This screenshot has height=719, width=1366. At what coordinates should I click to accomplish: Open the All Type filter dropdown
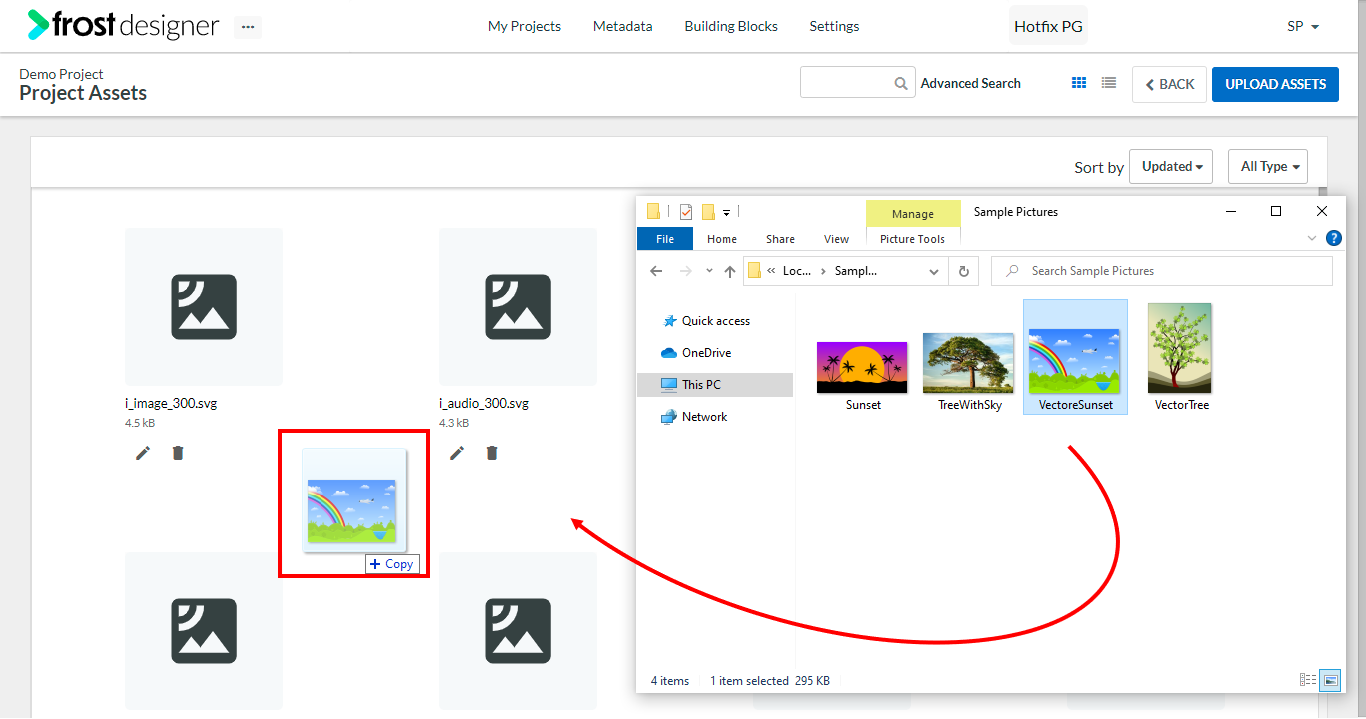click(x=1267, y=167)
